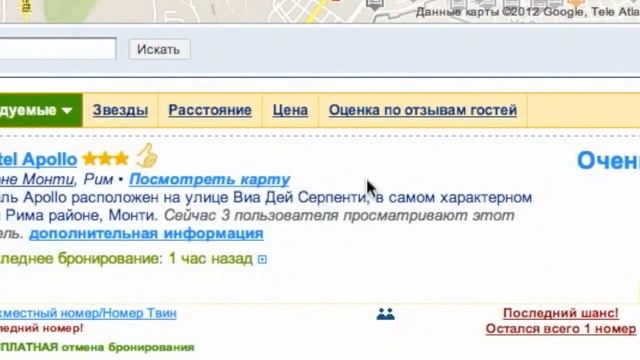The image size is (640, 360).
Task: Sort results by Звезды
Action: (120, 110)
